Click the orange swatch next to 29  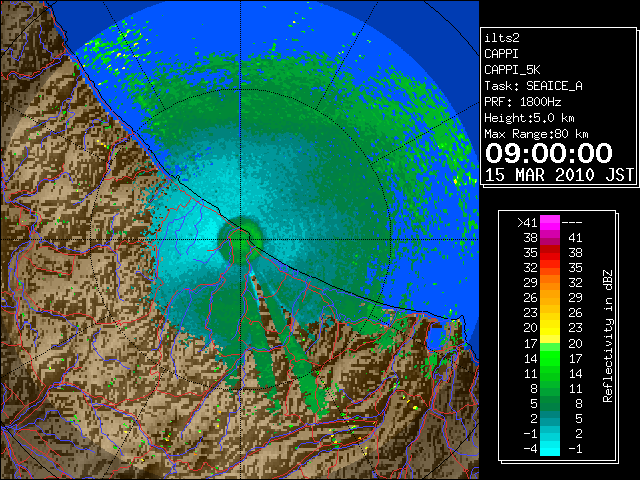point(550,283)
